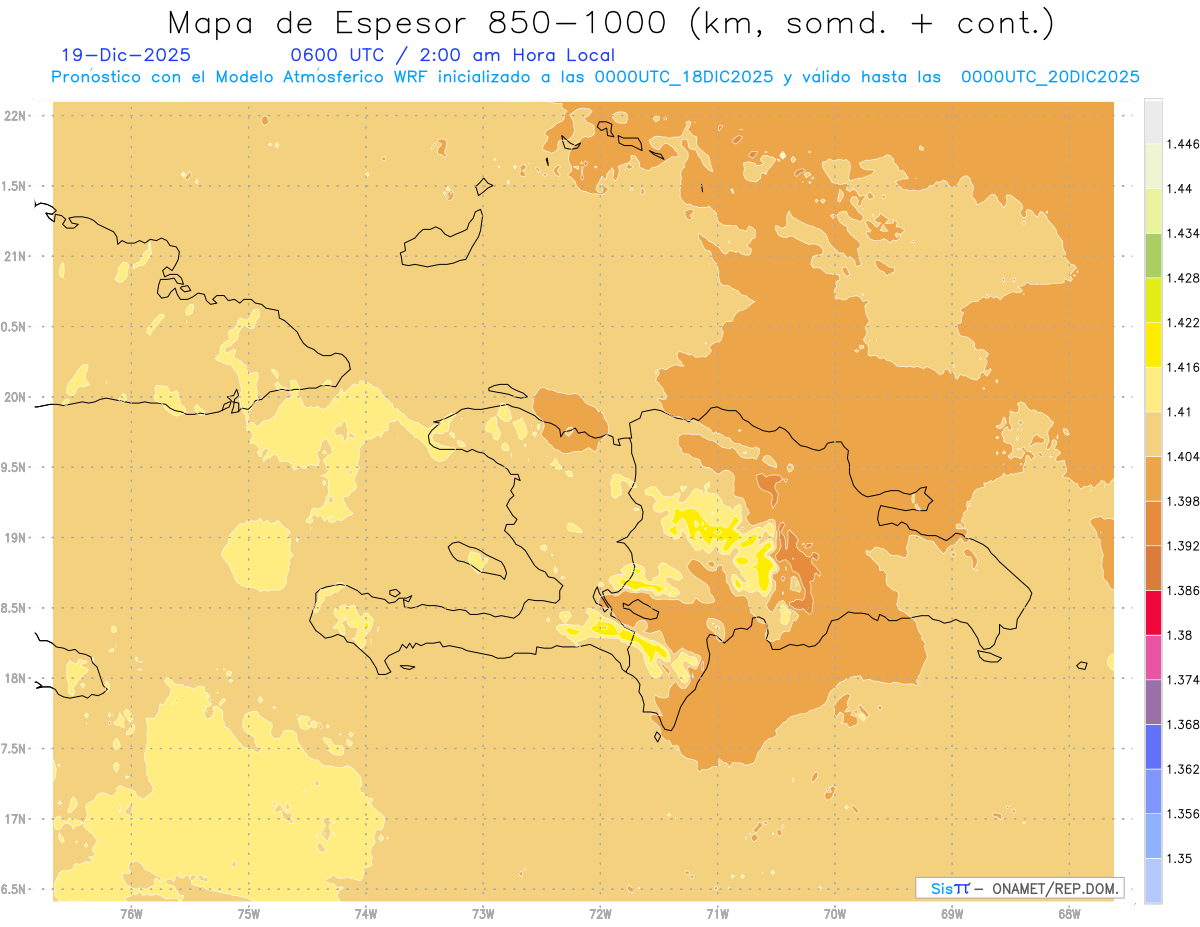Click the '68W' longitude label
The width and height of the screenshot is (1200, 927).
point(1069,914)
